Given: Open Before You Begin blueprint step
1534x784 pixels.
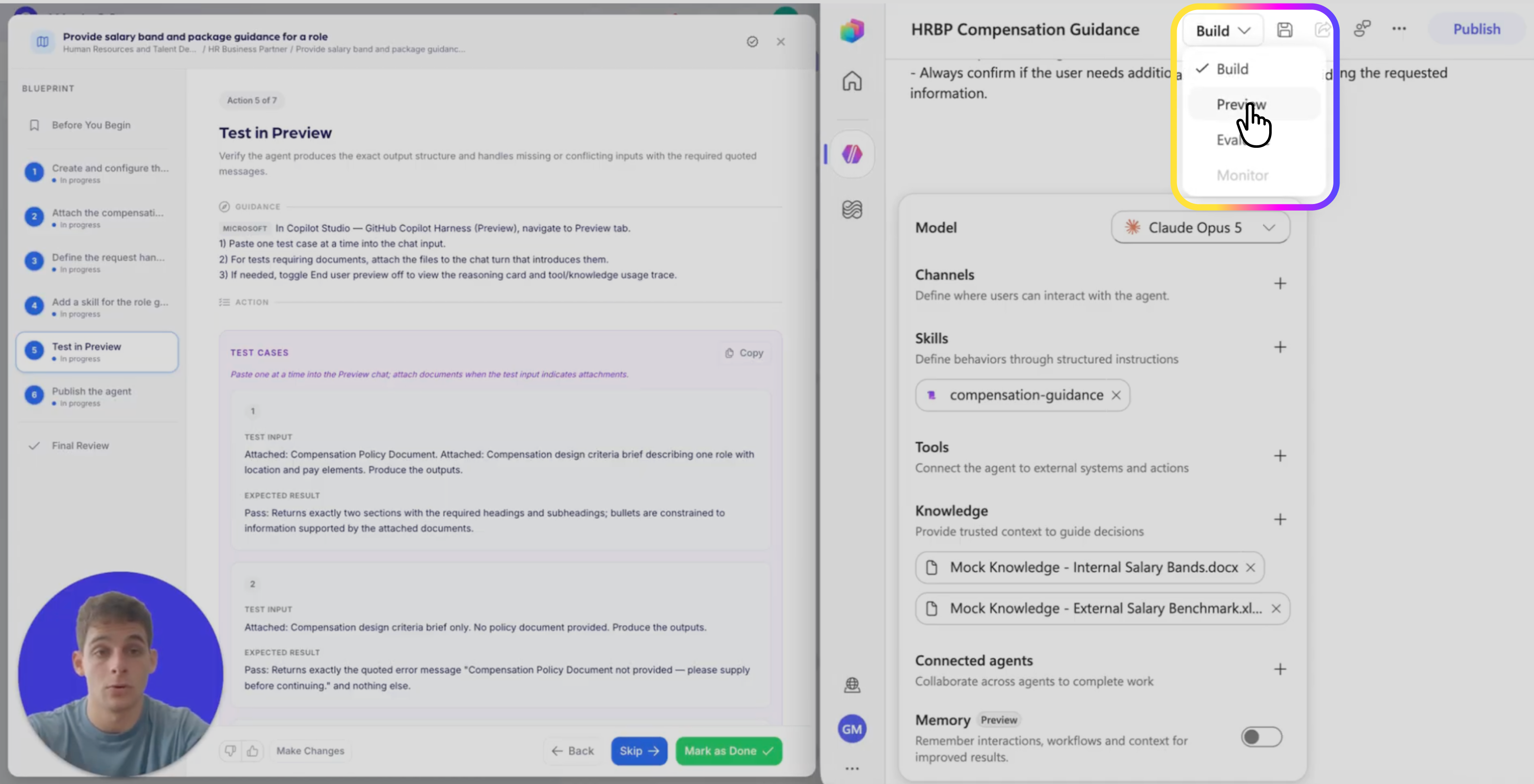Looking at the screenshot, I should [97, 125].
